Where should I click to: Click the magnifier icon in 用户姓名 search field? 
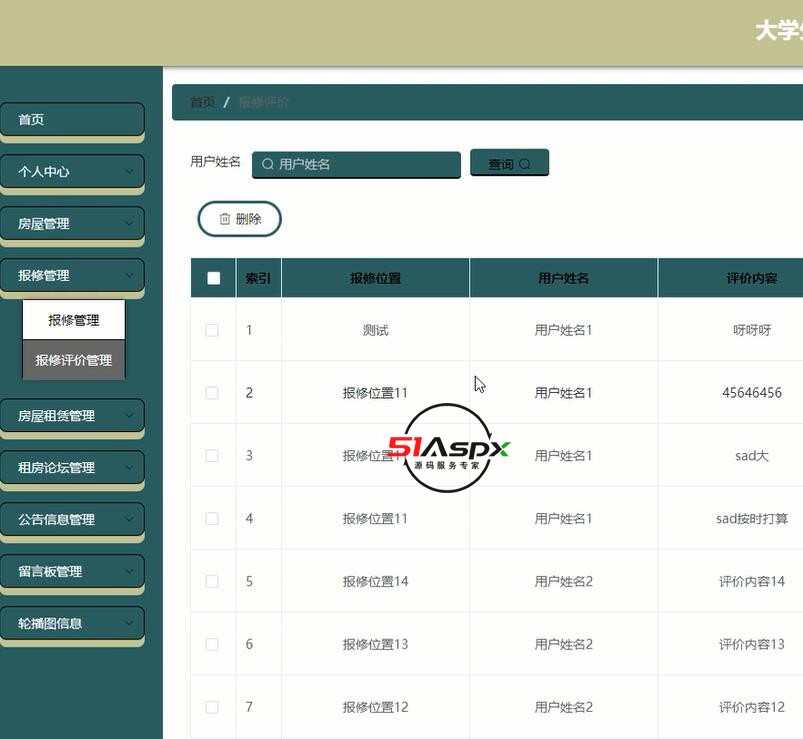268,164
